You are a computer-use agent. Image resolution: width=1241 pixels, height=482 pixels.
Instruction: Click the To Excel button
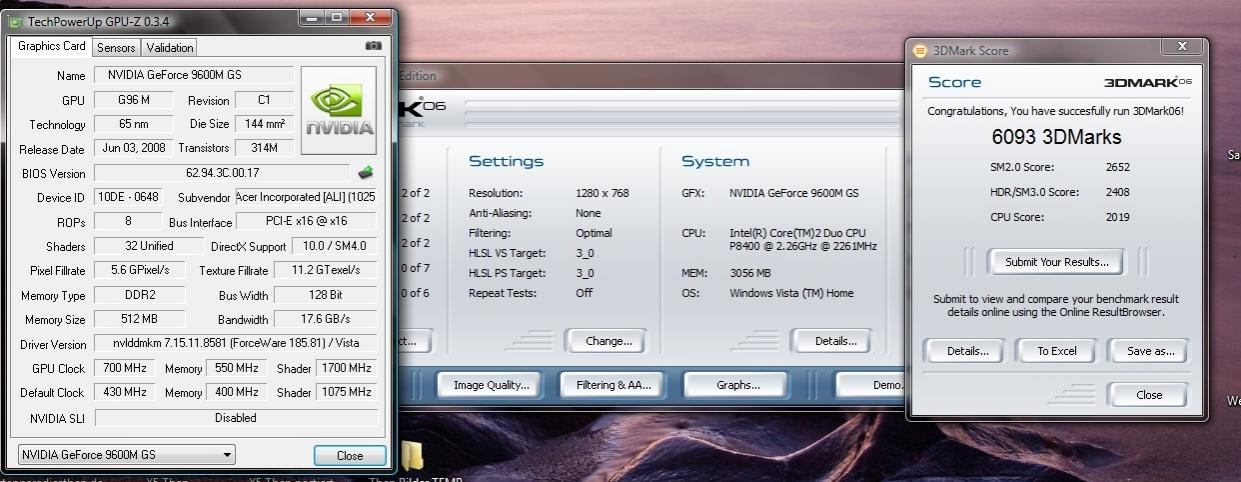click(x=1056, y=351)
